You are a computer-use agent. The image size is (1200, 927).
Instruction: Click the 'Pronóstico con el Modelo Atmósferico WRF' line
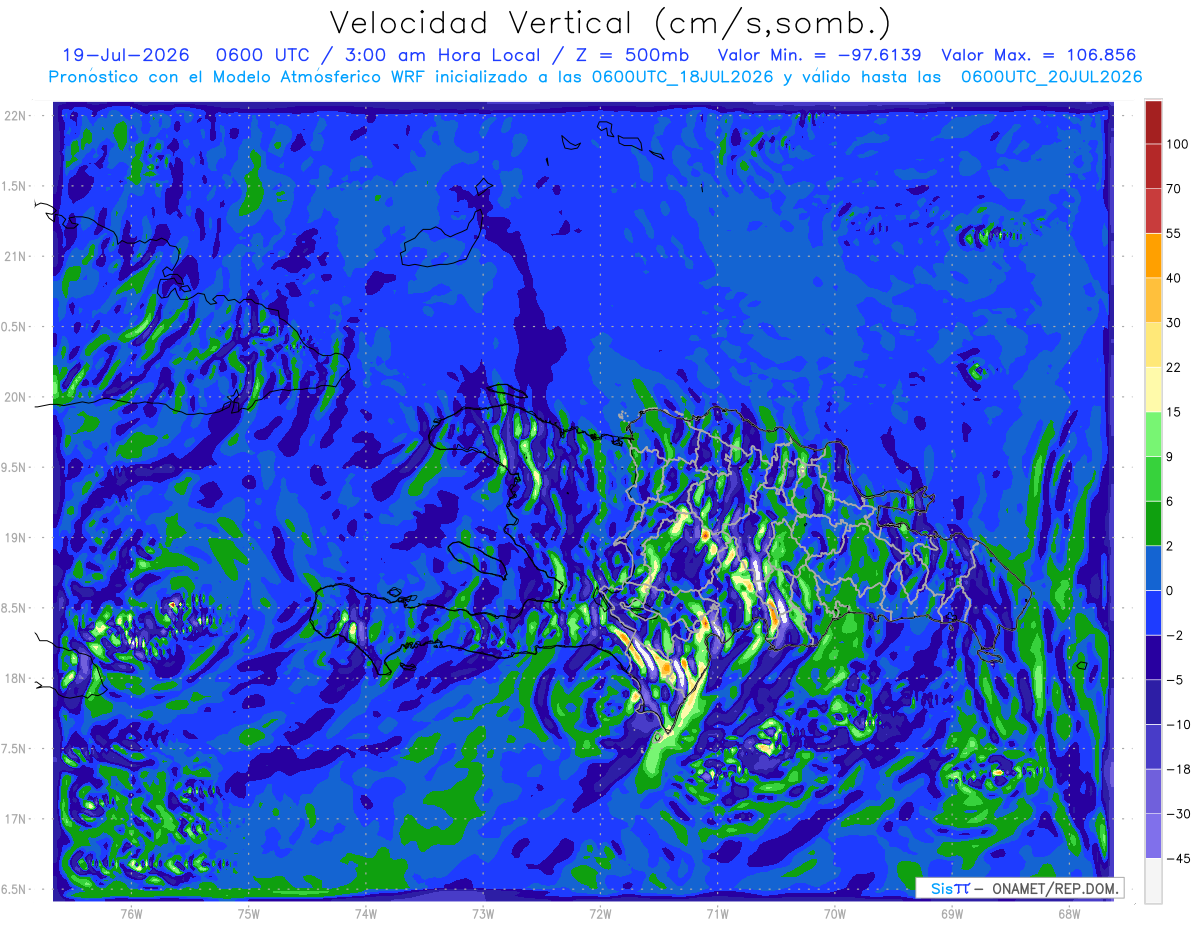pos(595,77)
